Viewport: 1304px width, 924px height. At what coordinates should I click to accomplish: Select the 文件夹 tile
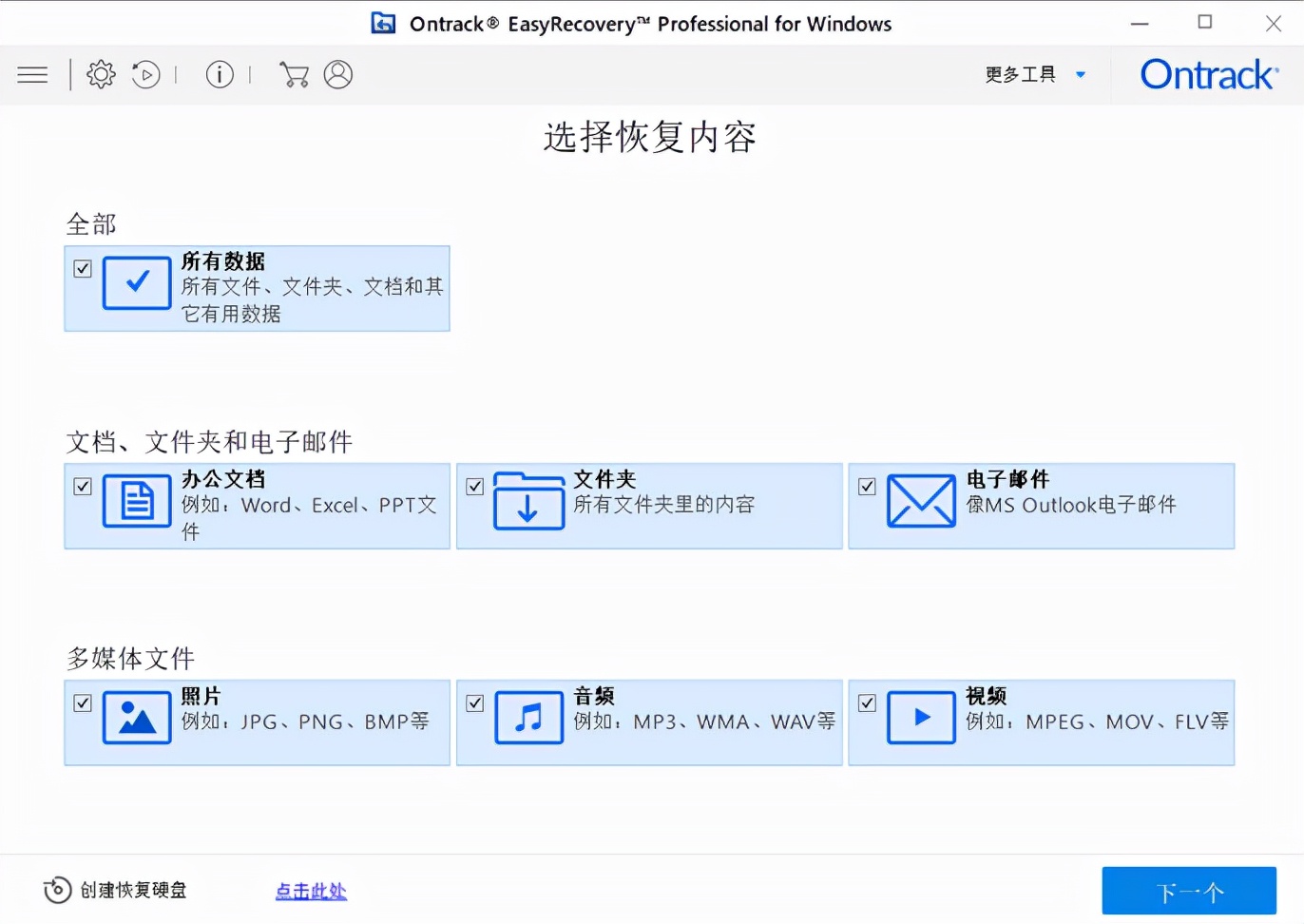[649, 506]
